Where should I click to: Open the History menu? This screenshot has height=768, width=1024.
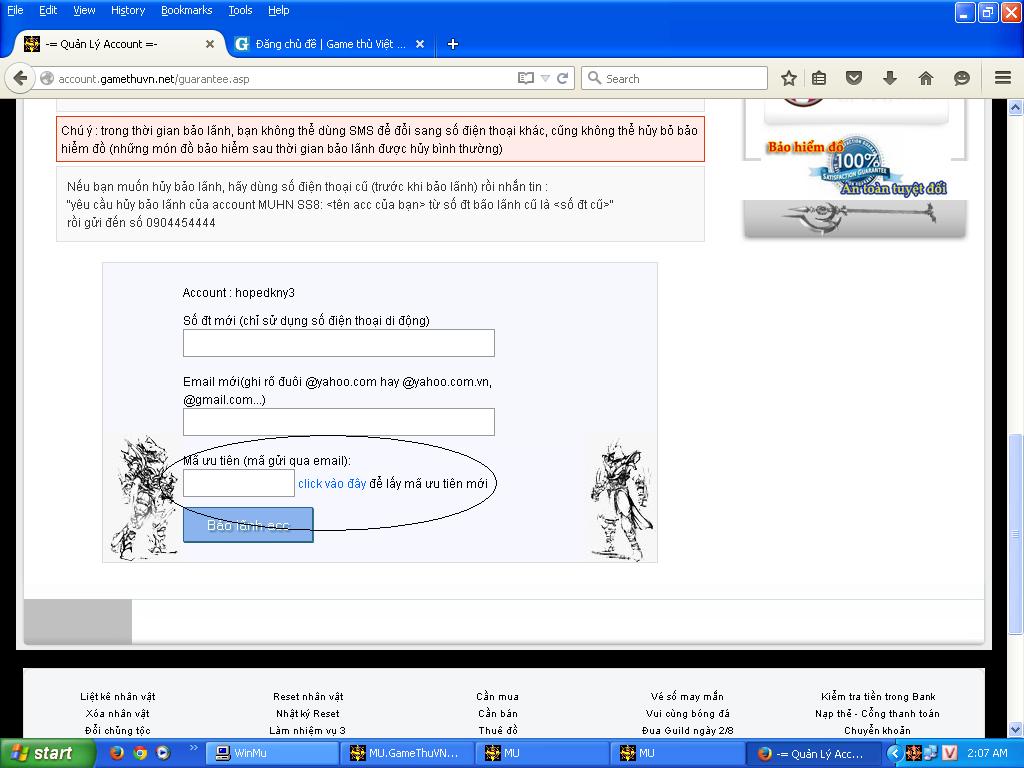click(128, 10)
